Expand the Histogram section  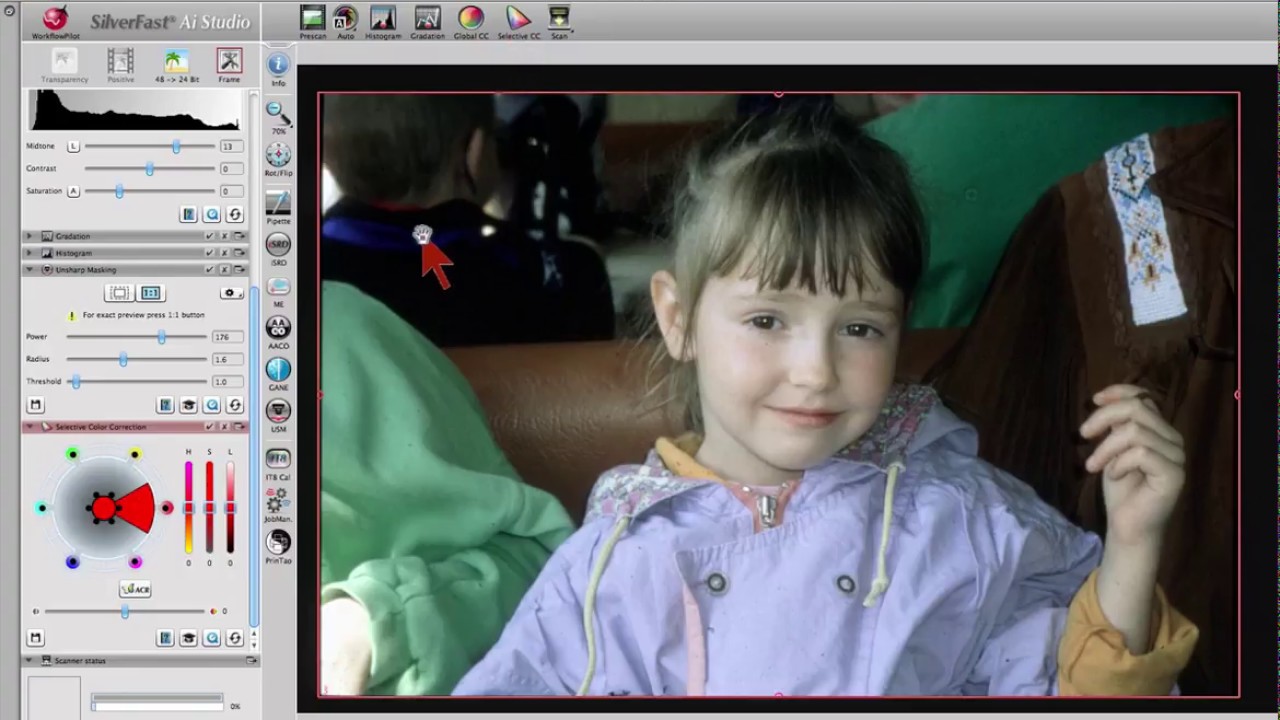tap(29, 253)
